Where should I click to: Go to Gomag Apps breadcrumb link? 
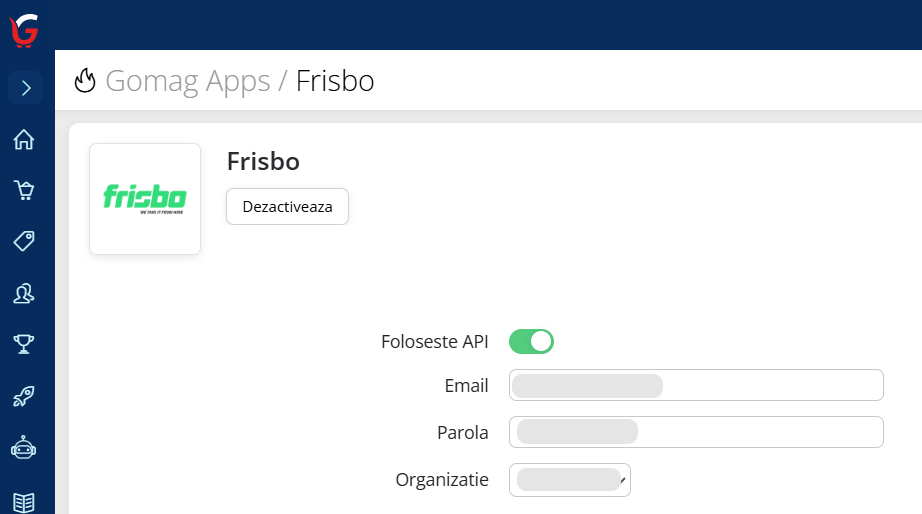[x=188, y=81]
